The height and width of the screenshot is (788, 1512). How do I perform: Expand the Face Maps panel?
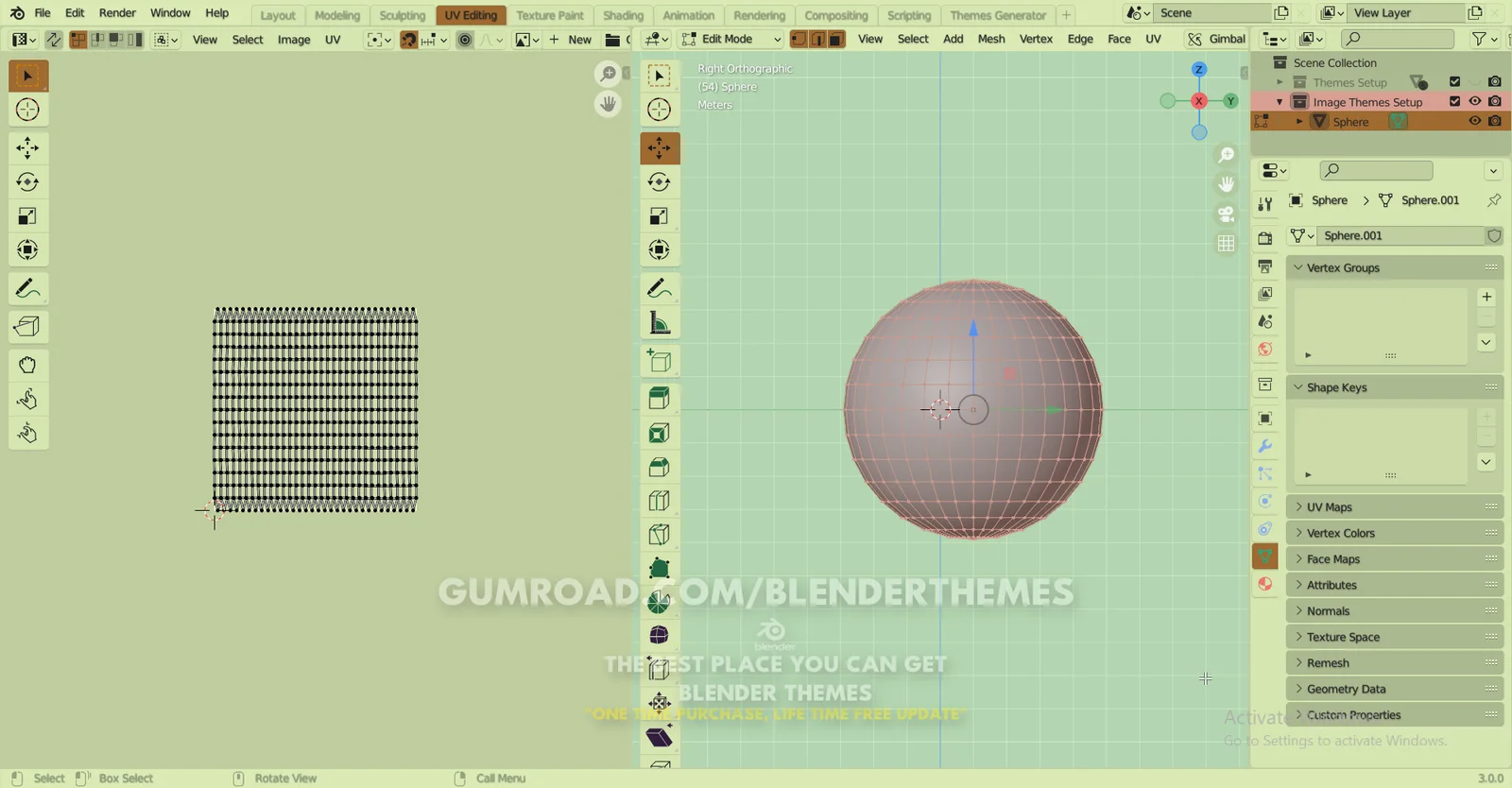pos(1395,559)
